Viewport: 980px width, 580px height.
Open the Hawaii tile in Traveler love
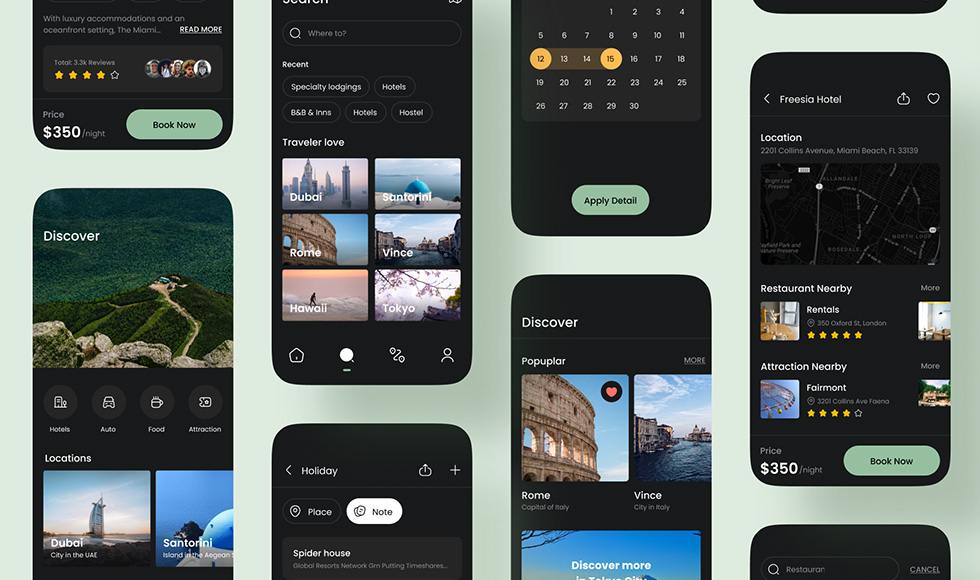click(x=325, y=295)
